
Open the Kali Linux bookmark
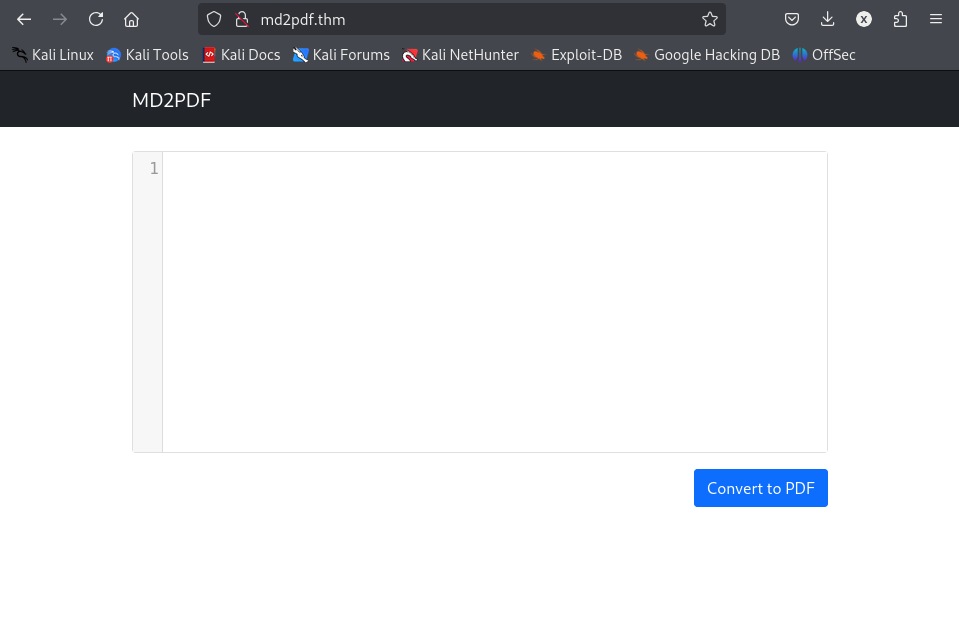click(53, 55)
